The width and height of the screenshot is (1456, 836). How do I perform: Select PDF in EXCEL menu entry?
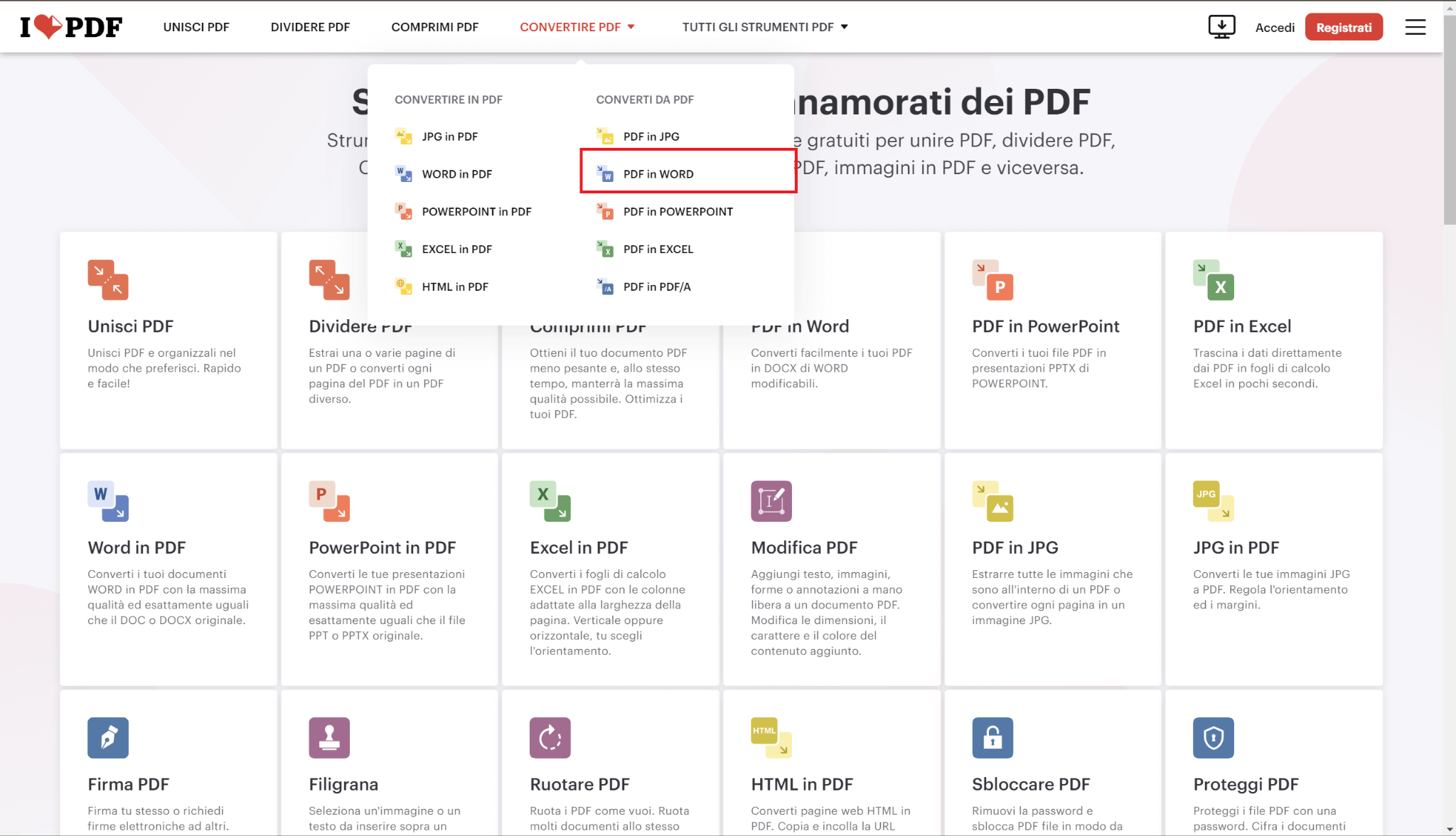(658, 250)
